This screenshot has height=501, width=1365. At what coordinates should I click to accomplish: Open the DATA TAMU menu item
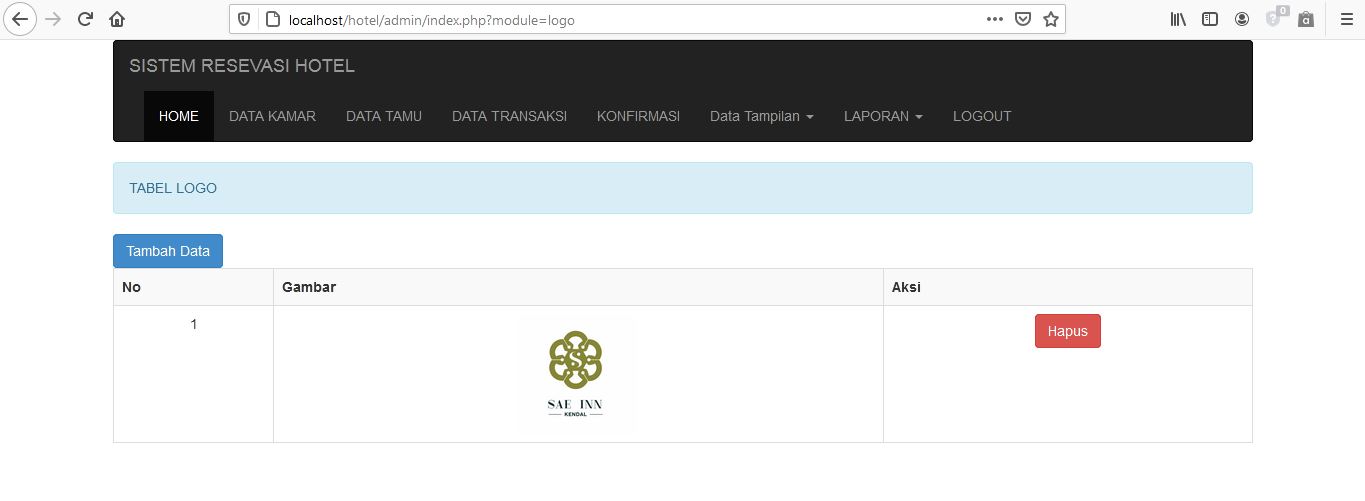click(384, 116)
